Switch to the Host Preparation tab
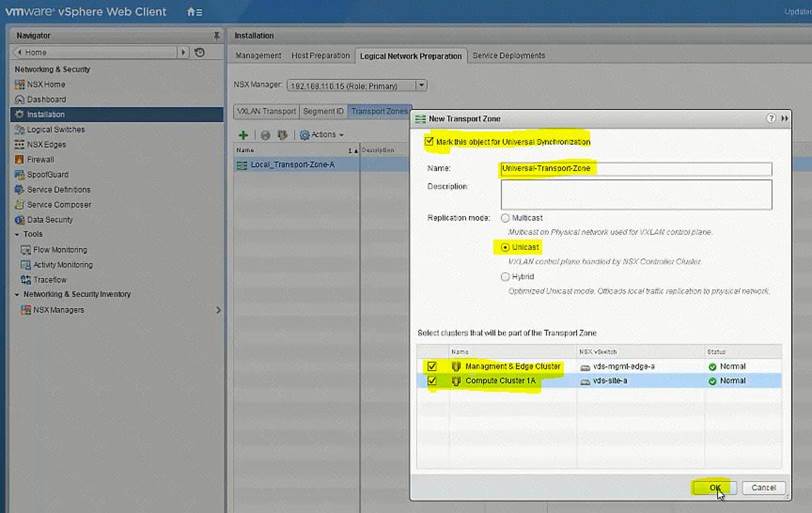Viewport: 812px width, 513px height. tap(320, 56)
